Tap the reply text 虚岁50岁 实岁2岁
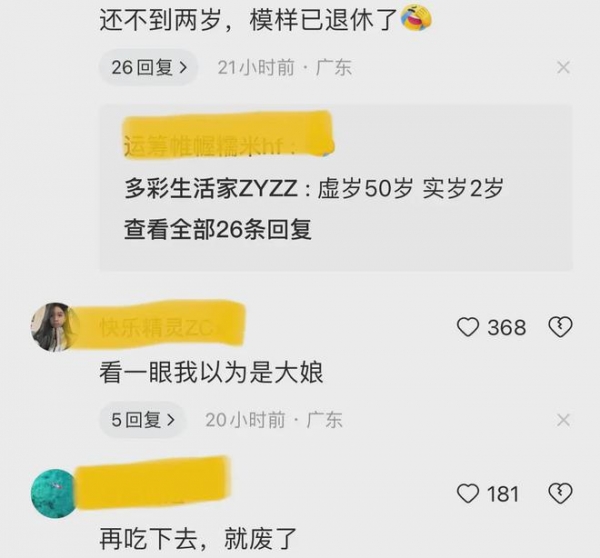 pyautogui.click(x=410, y=189)
